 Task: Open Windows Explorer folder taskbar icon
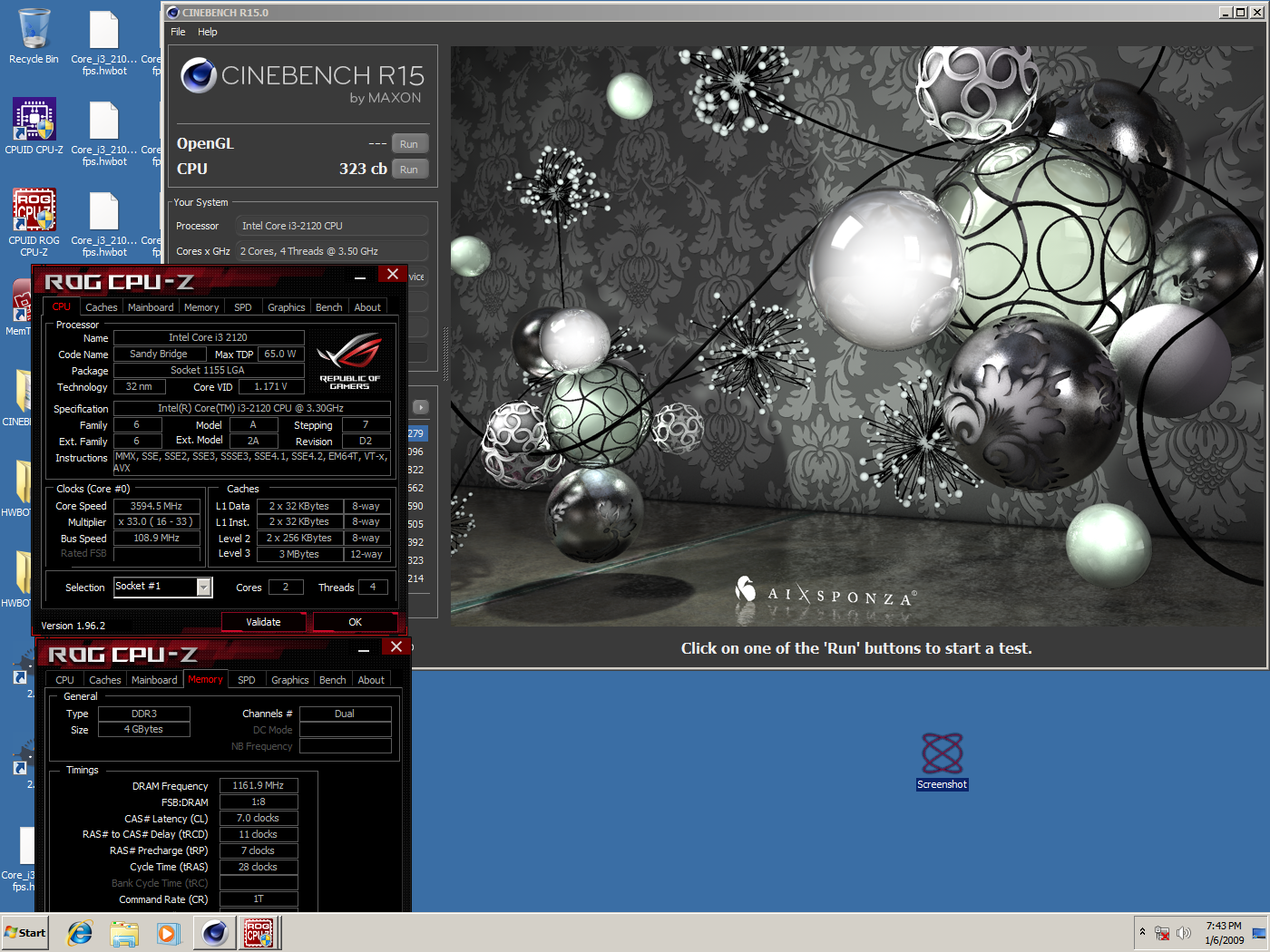point(124,932)
